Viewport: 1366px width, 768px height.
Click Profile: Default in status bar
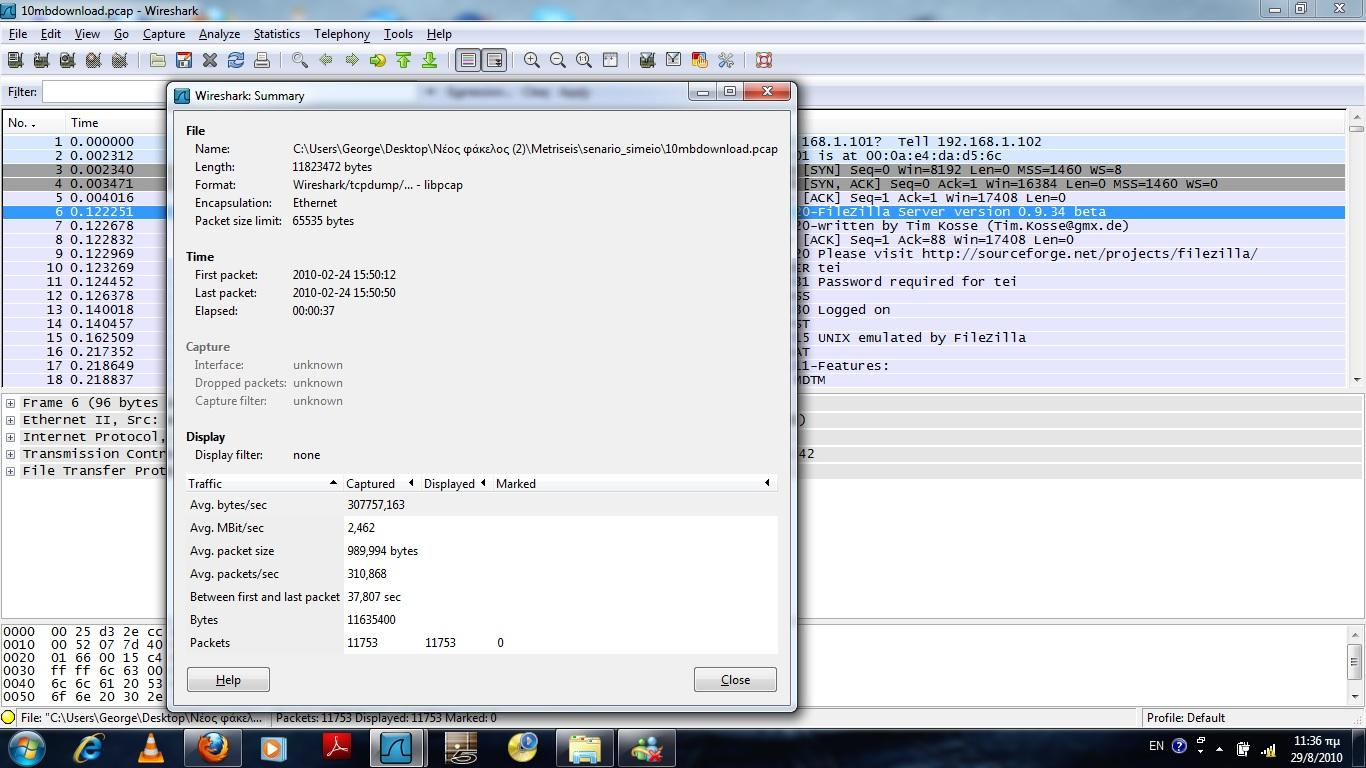coord(1186,718)
